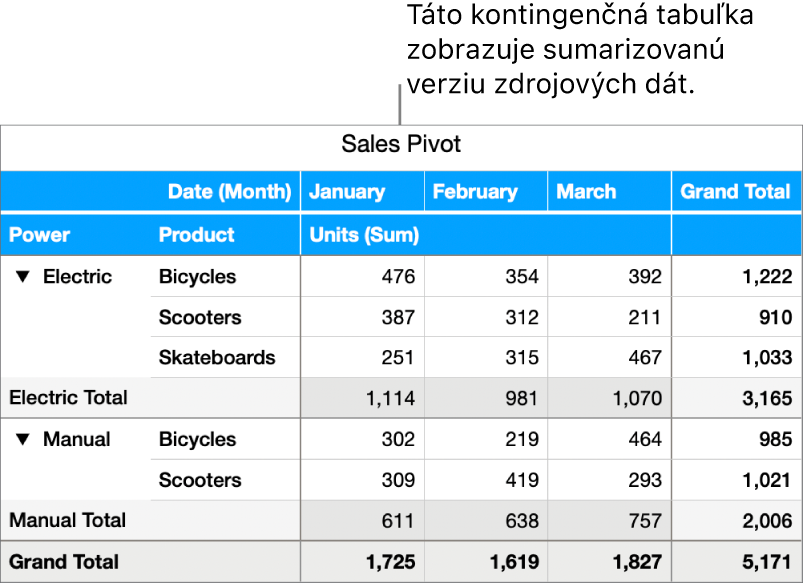
Task: Select the Manual Bicycles March value 464
Action: click(x=647, y=439)
